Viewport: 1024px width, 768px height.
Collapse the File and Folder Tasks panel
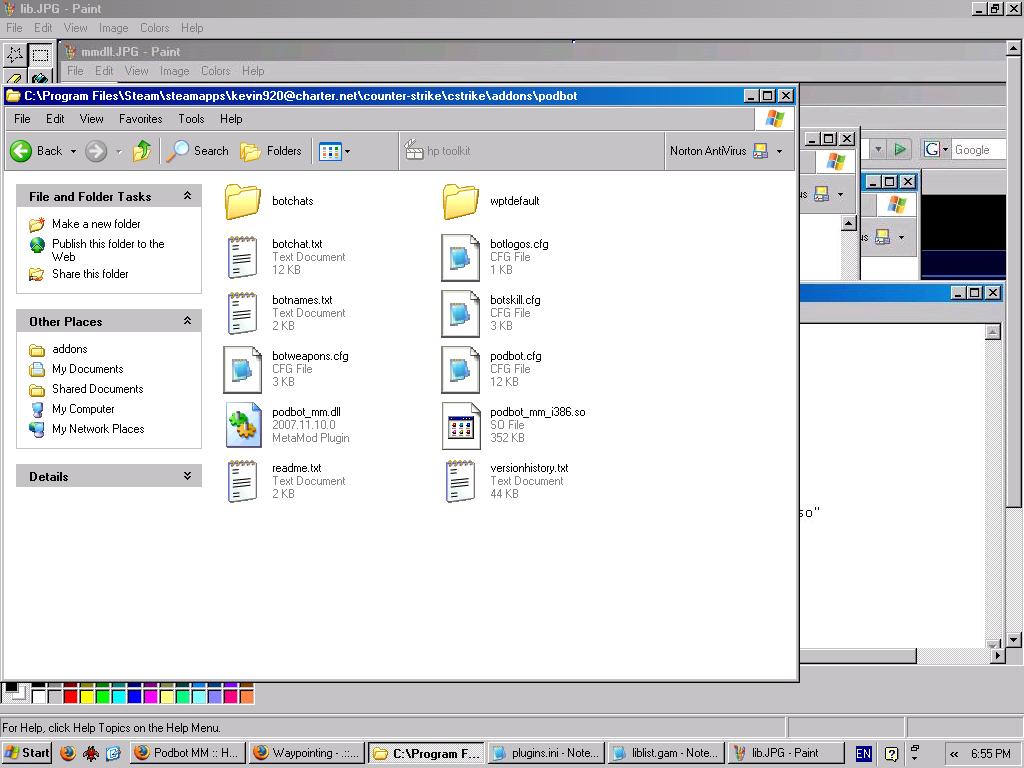click(x=187, y=196)
